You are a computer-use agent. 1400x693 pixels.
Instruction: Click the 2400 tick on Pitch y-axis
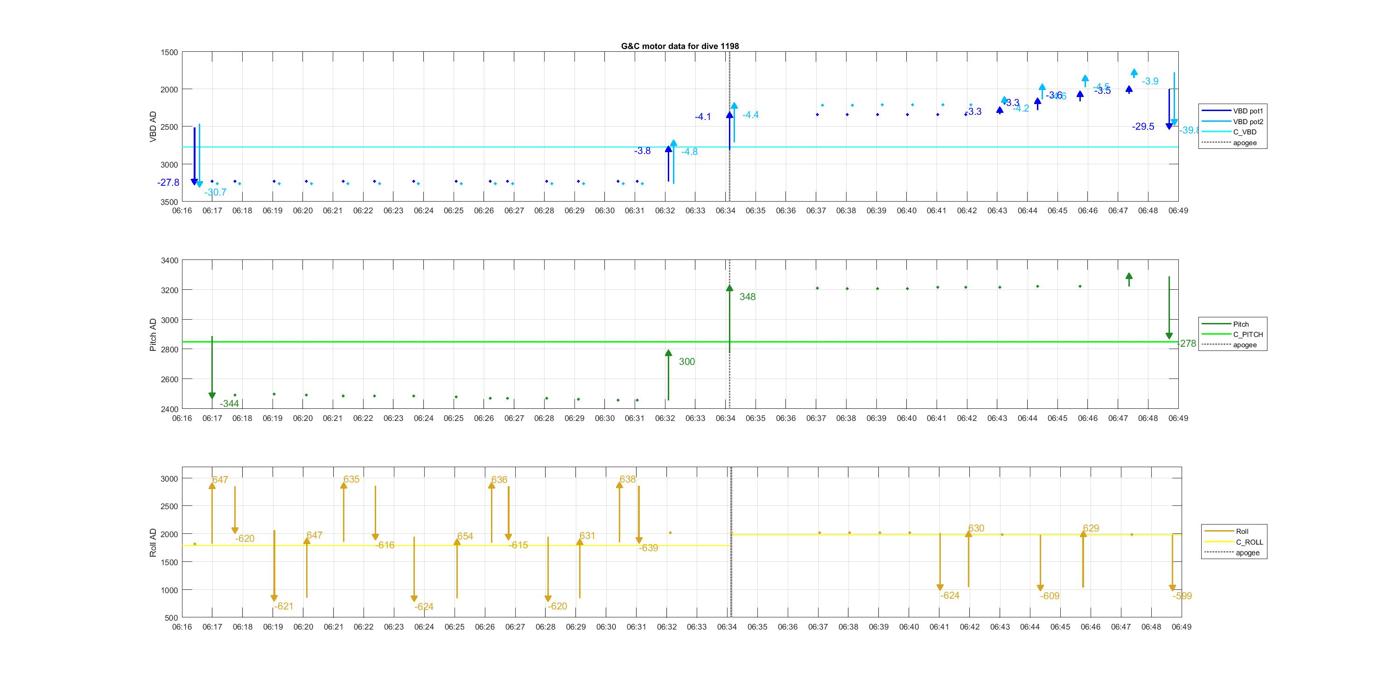click(168, 409)
